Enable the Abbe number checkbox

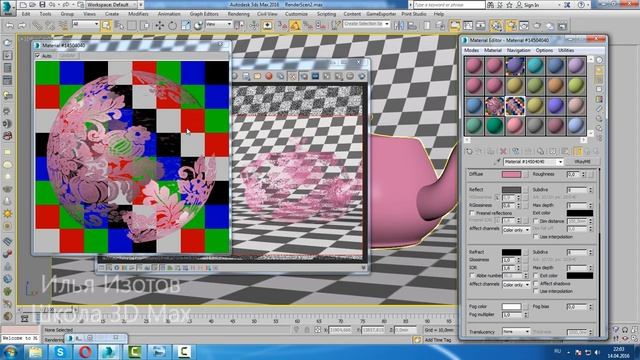point(472,276)
